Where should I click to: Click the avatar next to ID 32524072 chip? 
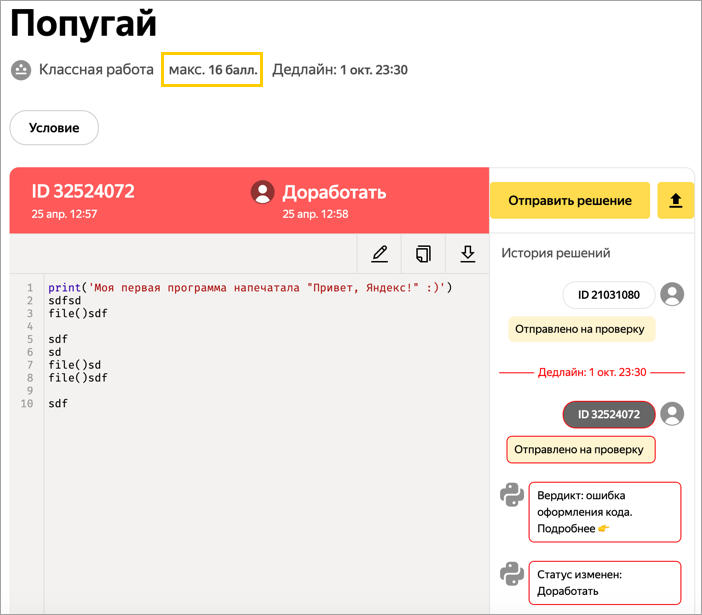(x=673, y=414)
